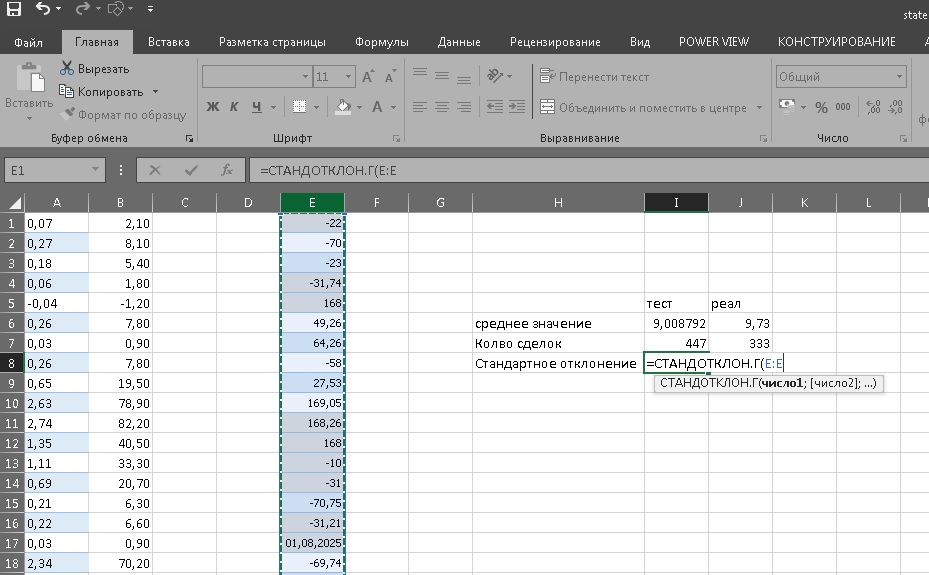Toggle Перенести текст wrap text
Screen dimensions: 929x575
[594, 76]
